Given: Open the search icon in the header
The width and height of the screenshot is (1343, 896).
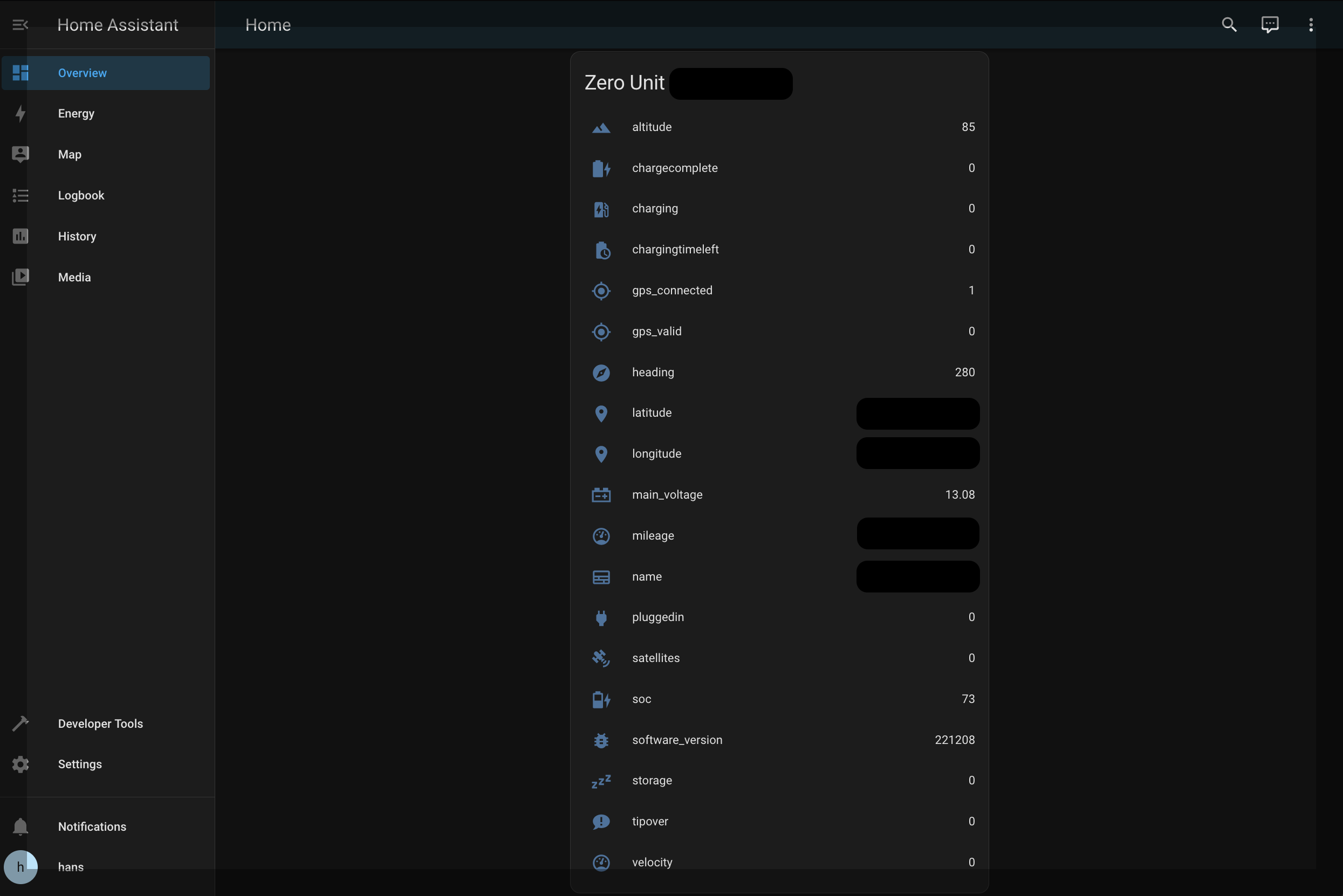Looking at the screenshot, I should (1229, 25).
